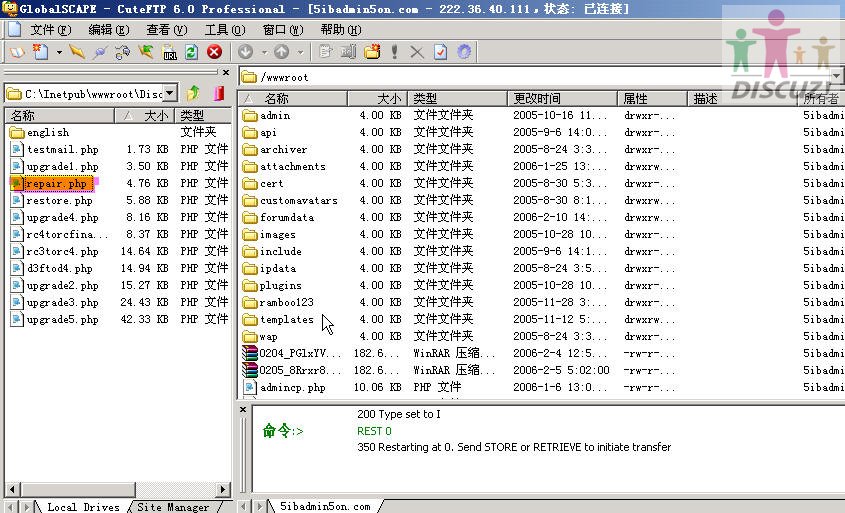Select the admincp.php file icon in the remote pane

point(250,387)
